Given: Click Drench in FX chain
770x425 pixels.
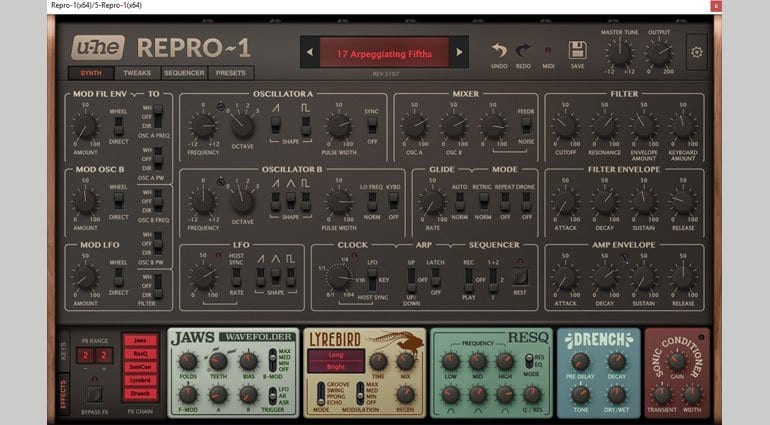Looking at the screenshot, I should (140, 394).
